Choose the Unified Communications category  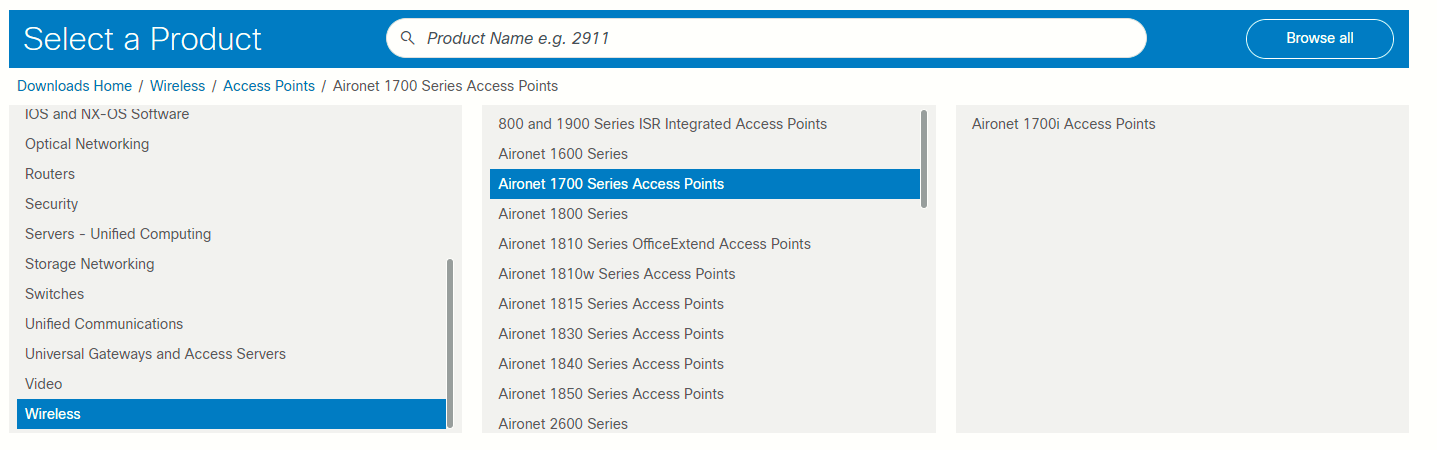pos(104,324)
